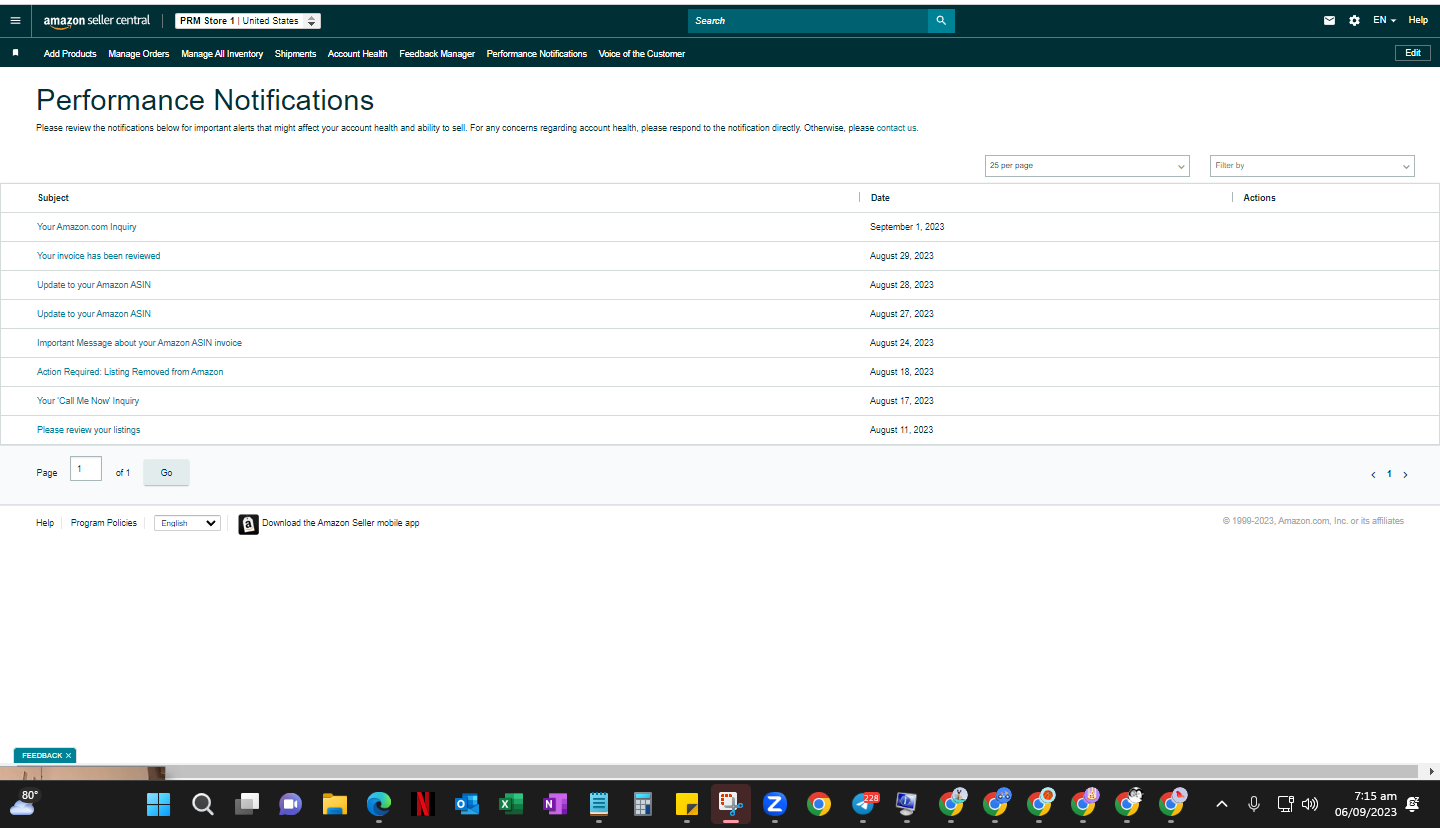The height and width of the screenshot is (828, 1440).
Task: Click the Amazon Seller Central logo
Action: click(97, 21)
